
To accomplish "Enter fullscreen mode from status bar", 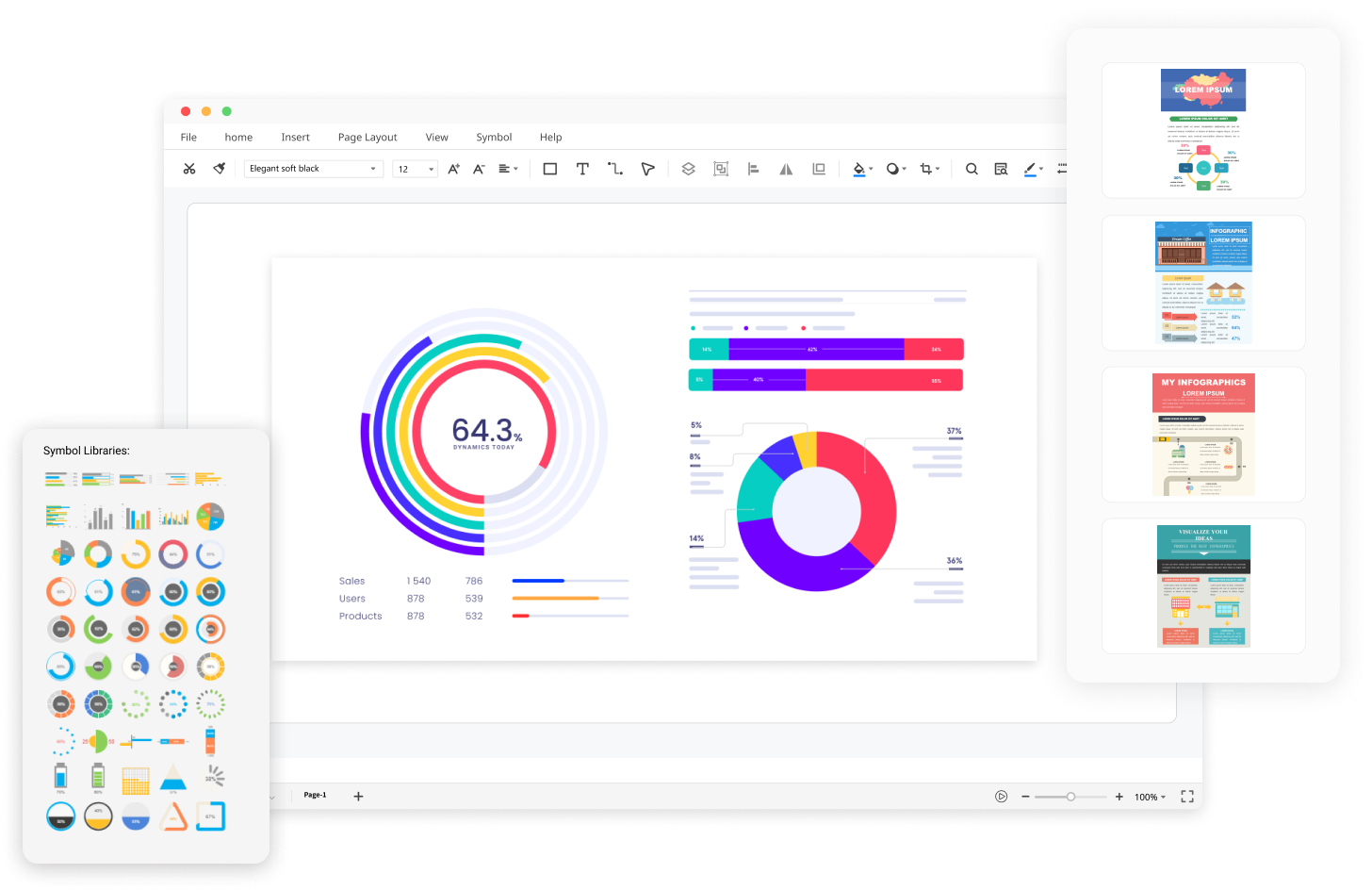I will pos(1187,797).
